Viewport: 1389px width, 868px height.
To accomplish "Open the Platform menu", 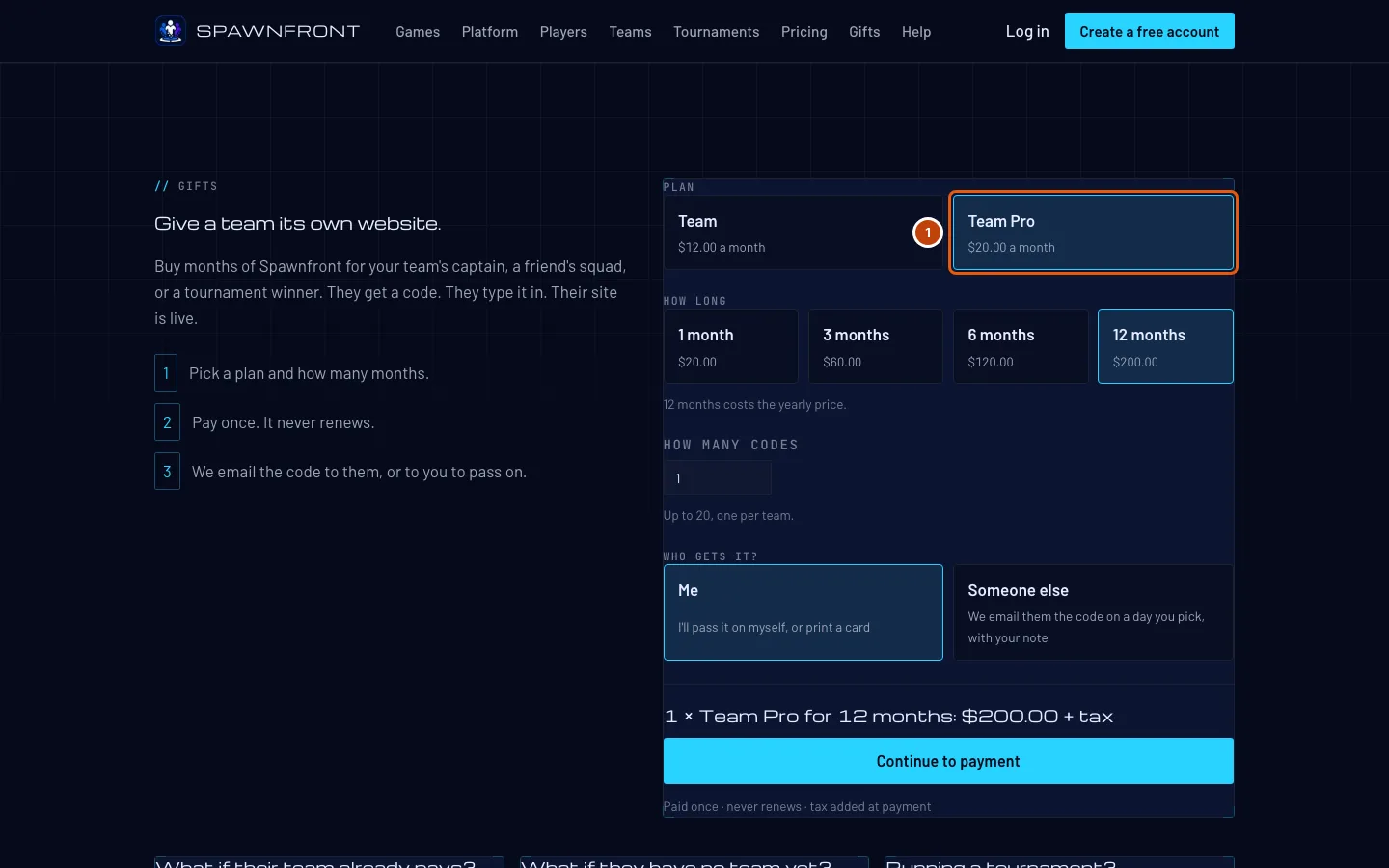I will [490, 32].
